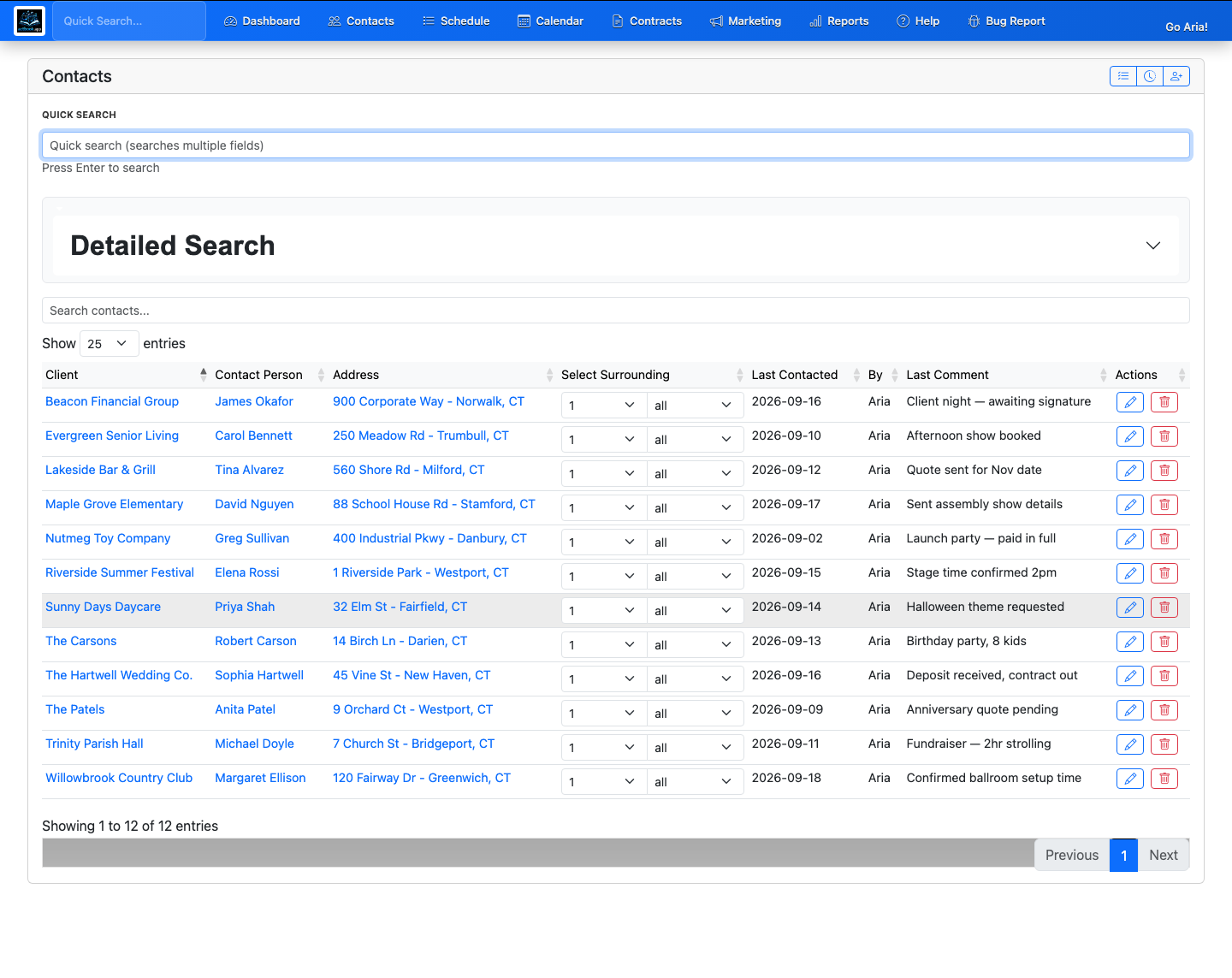Open Sunny Days Daycare surrounding number dropdown
The height and width of the screenshot is (978, 1232).
click(604, 610)
